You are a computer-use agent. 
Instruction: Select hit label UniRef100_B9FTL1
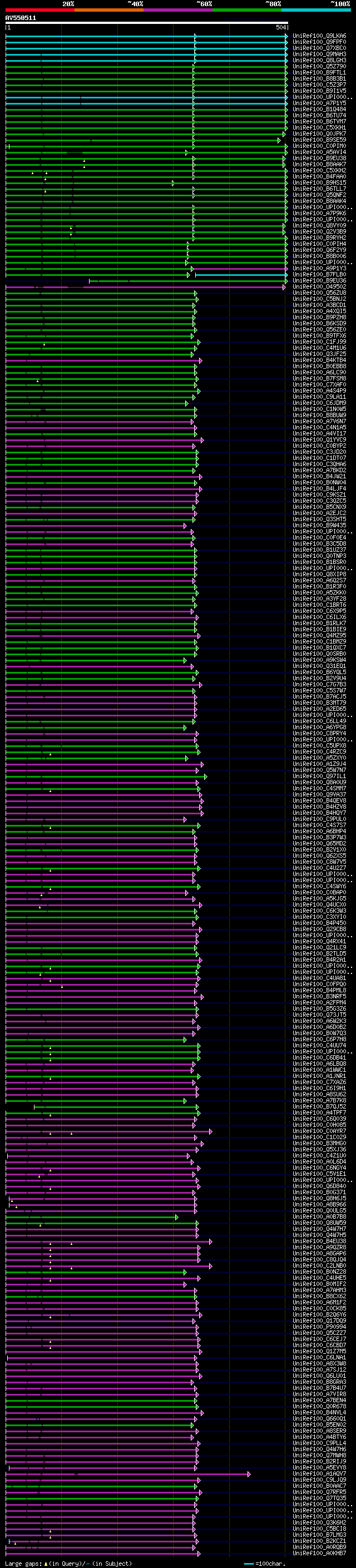319,72
